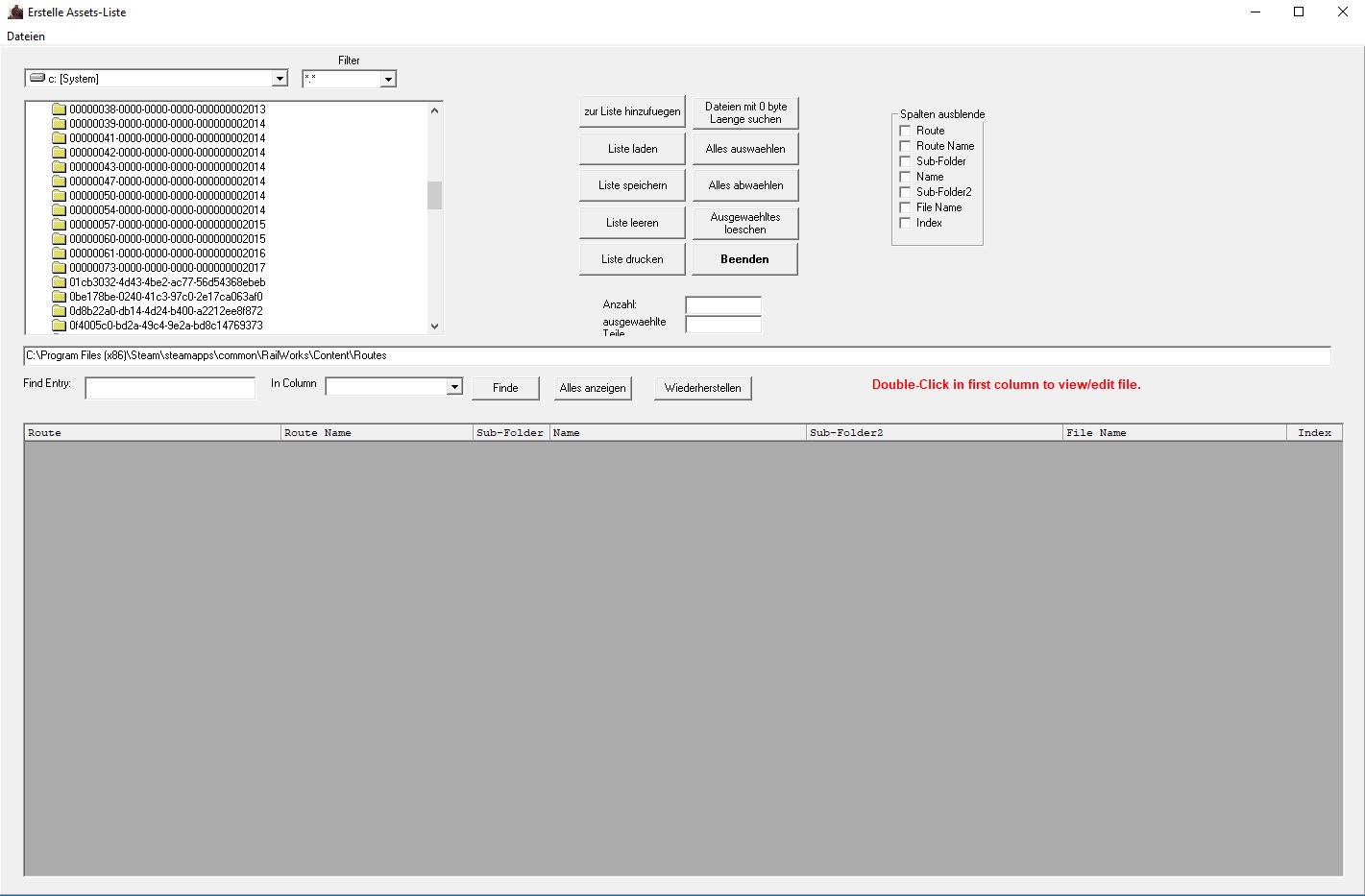Select folder 0be178be-0240-41c3-97c0-2e17ca063af0

tap(165, 297)
